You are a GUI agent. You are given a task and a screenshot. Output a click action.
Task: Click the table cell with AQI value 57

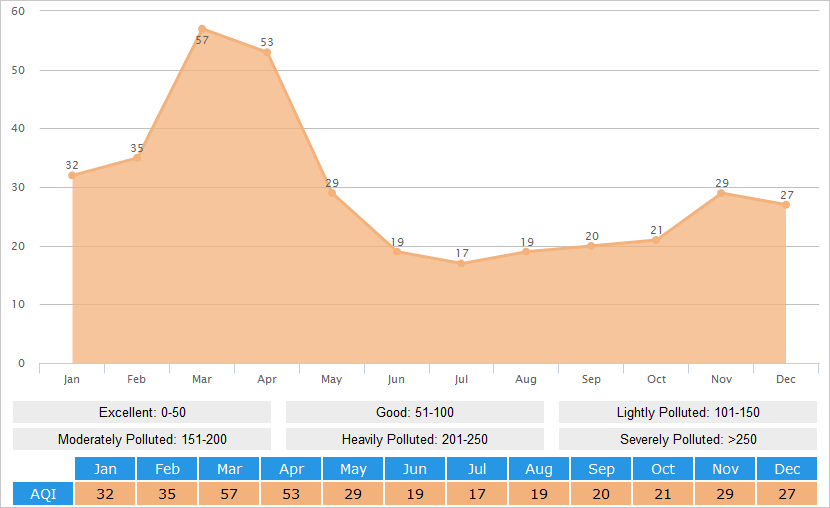(x=229, y=494)
